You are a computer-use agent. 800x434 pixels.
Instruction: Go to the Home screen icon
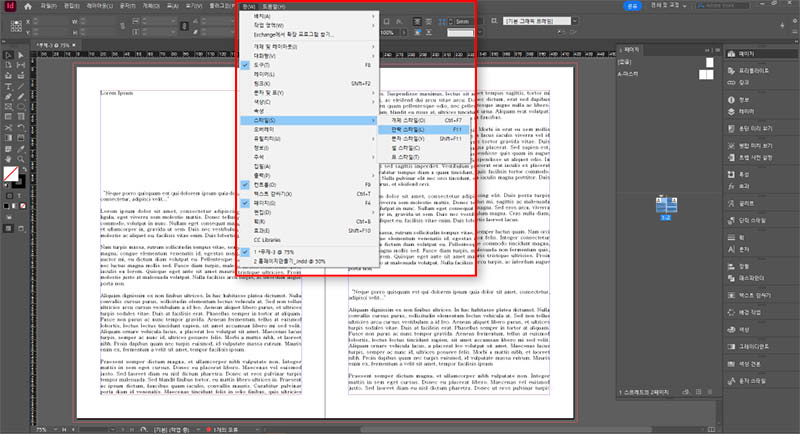coord(28,6)
